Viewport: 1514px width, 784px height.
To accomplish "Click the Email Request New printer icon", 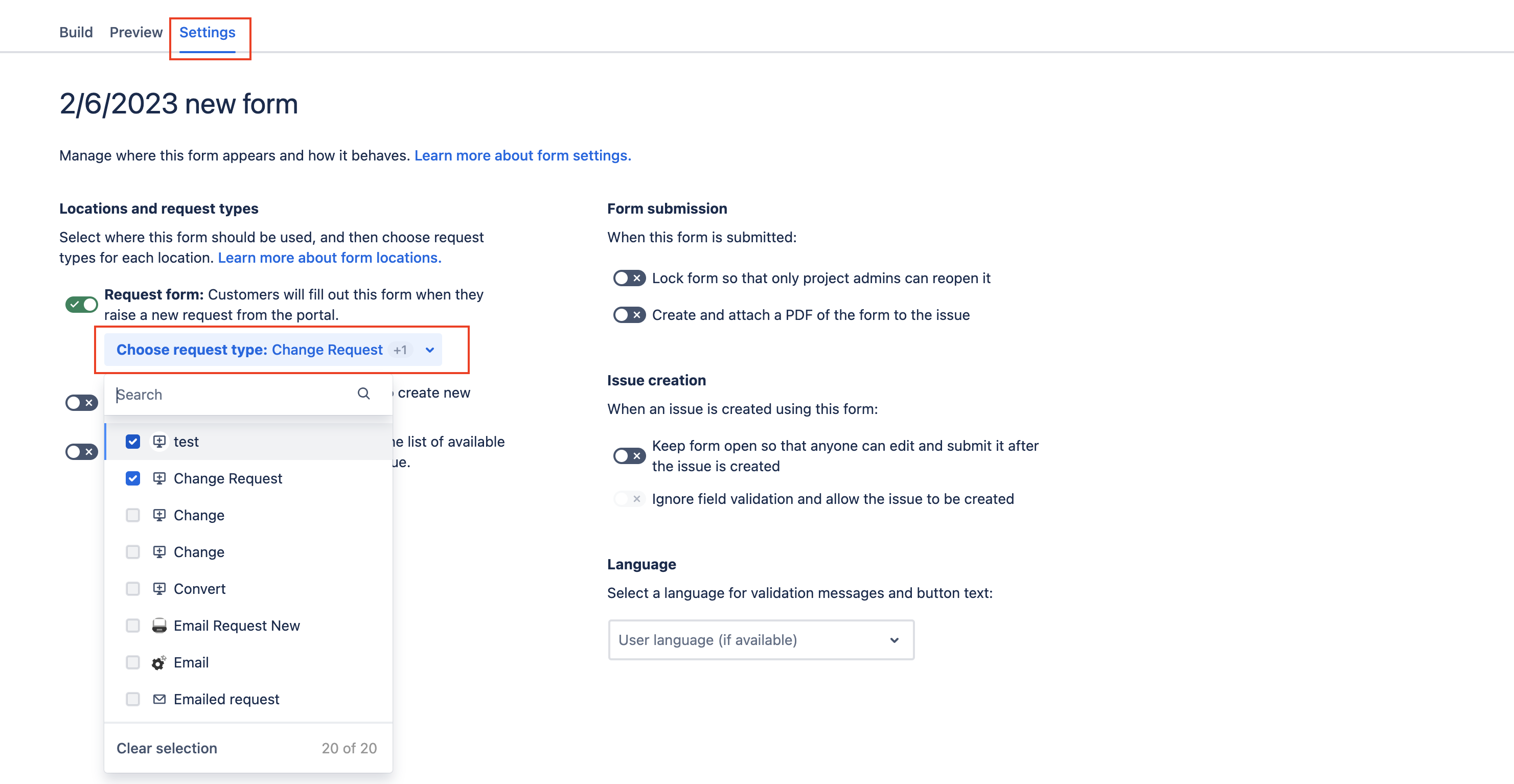I will (x=159, y=626).
